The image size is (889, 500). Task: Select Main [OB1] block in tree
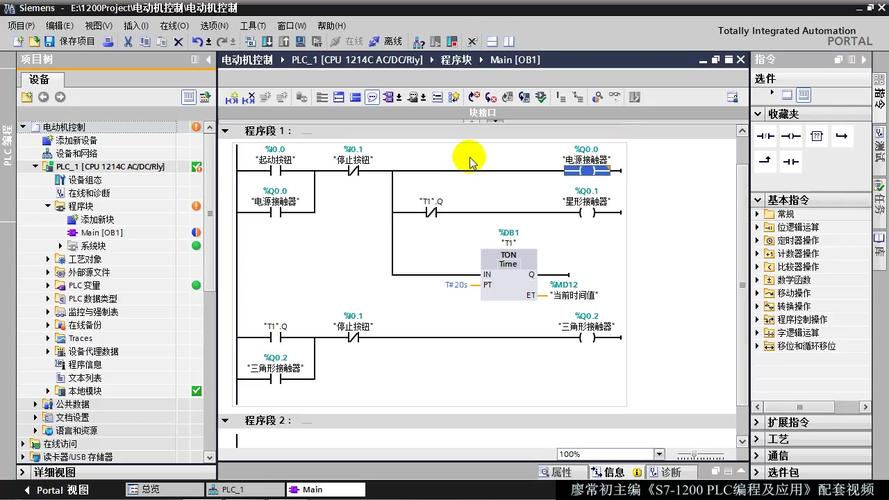pos(101,232)
